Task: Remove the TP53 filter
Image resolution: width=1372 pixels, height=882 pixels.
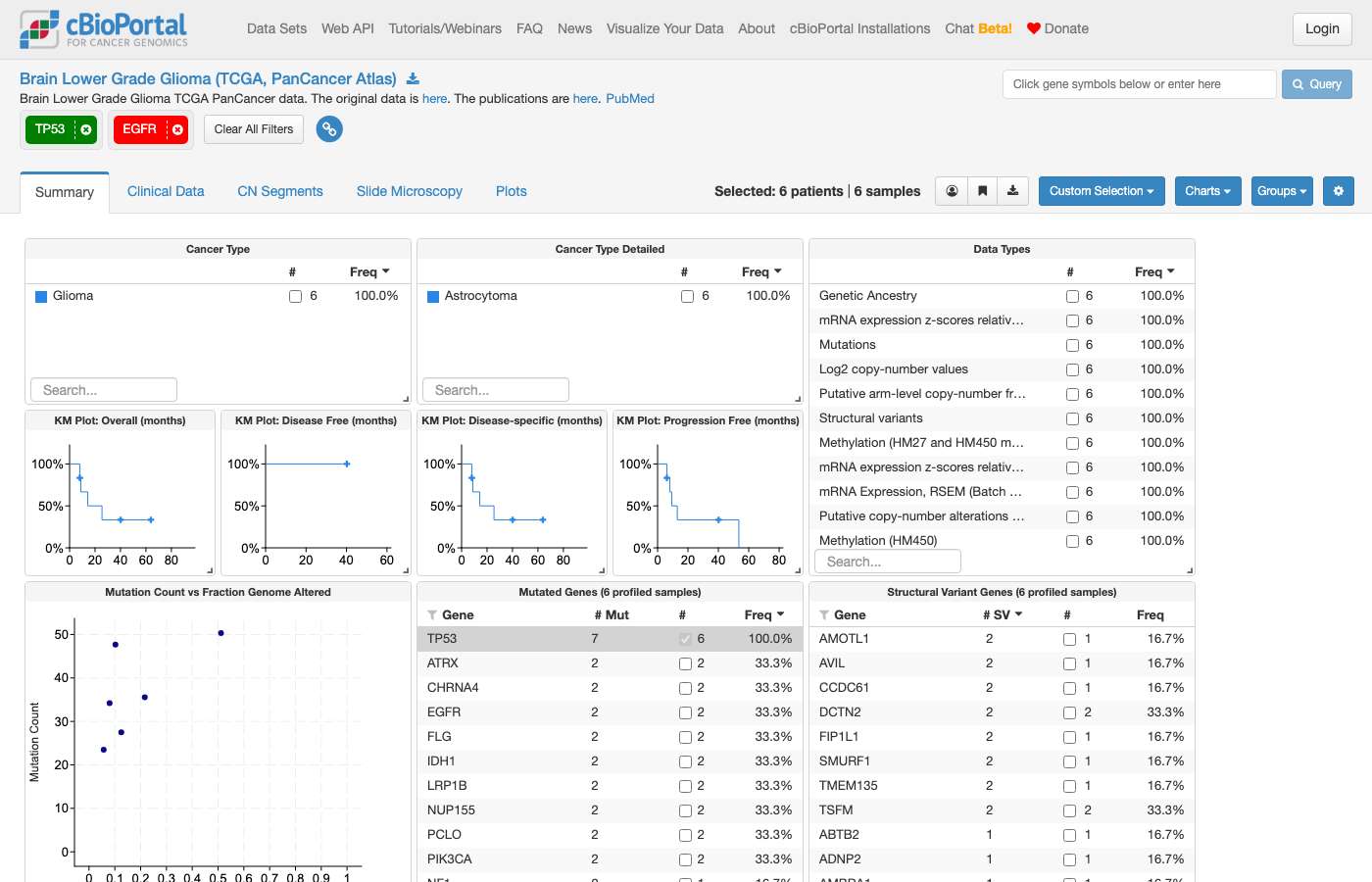Action: click(x=86, y=129)
